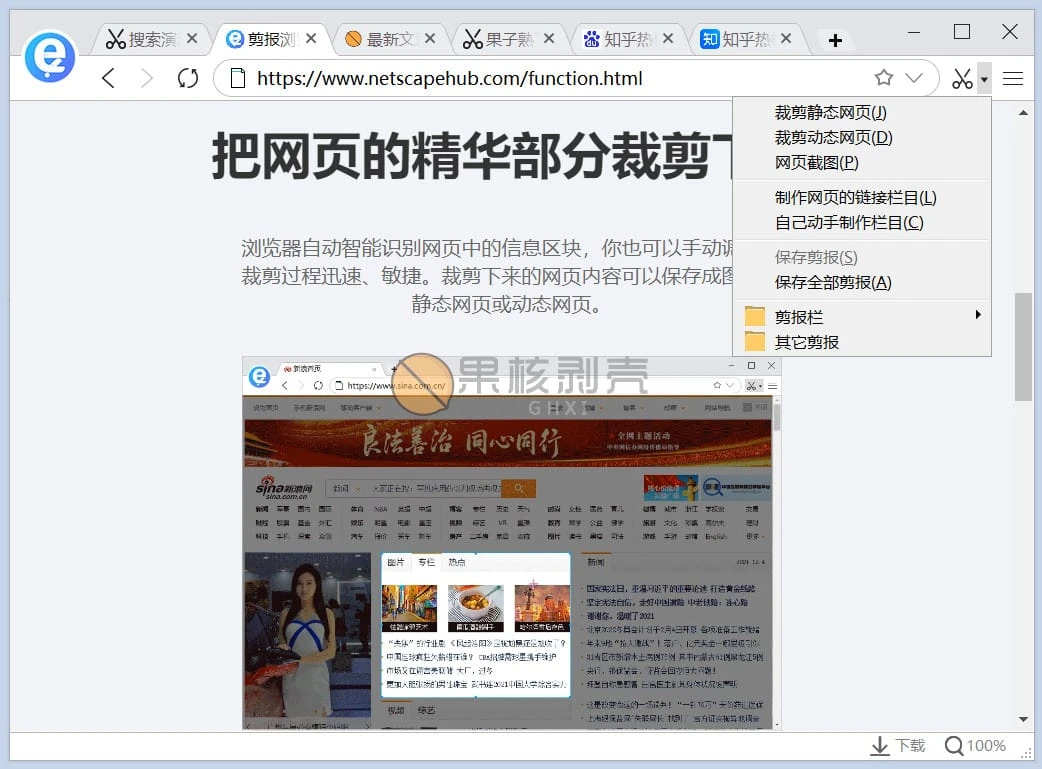The width and height of the screenshot is (1042, 769).
Task: Click the page scrollbar up arrow
Action: coord(1023,113)
